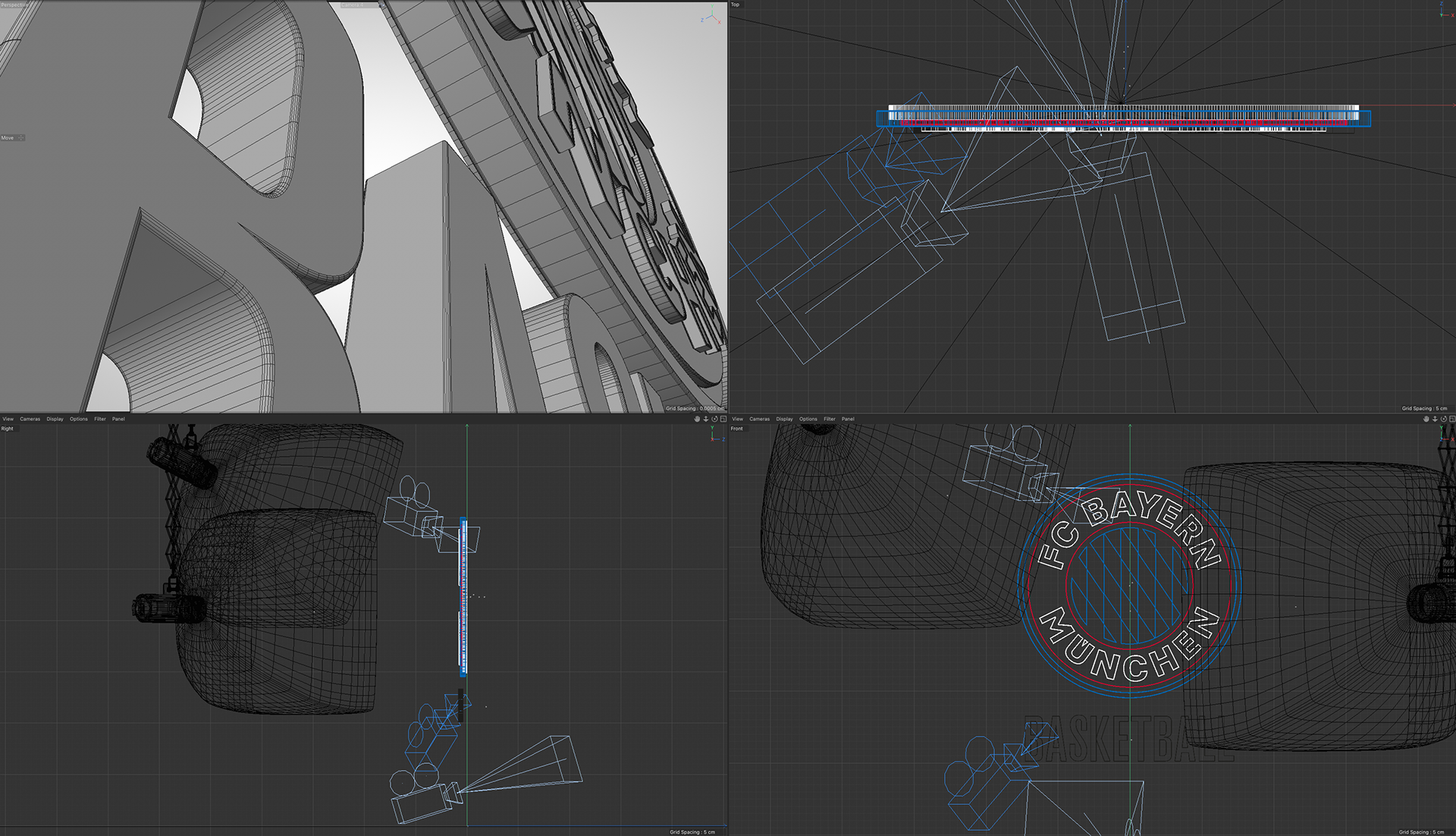Click the orbit rotate icon in the Front viewport
The image size is (1456, 836).
click(1443, 419)
